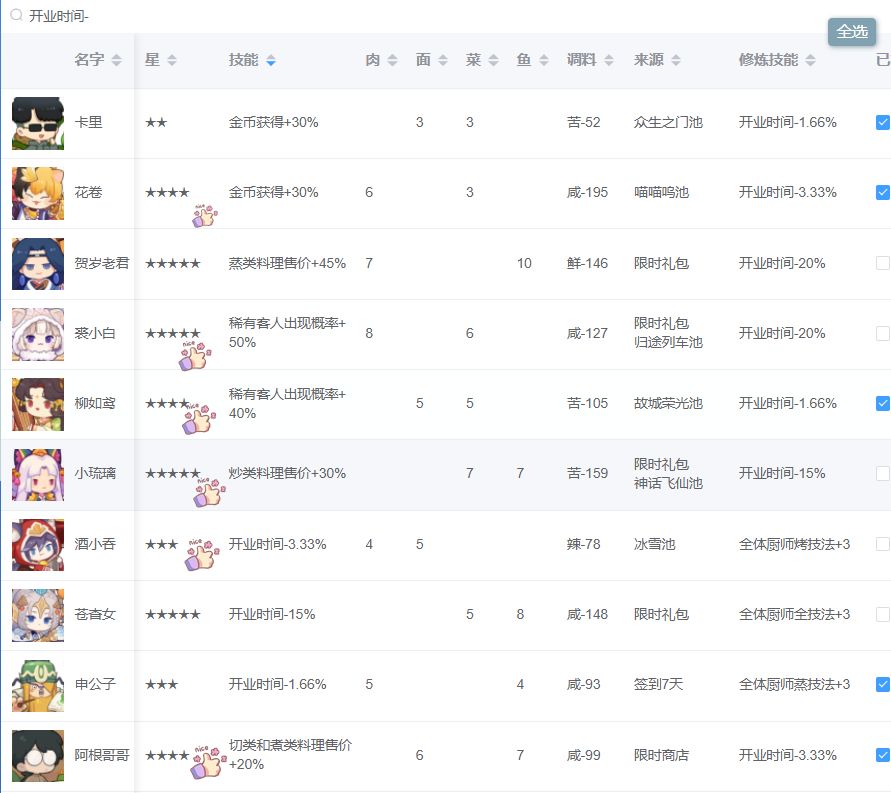Check the 小琉璃 row checkbox

882,473
